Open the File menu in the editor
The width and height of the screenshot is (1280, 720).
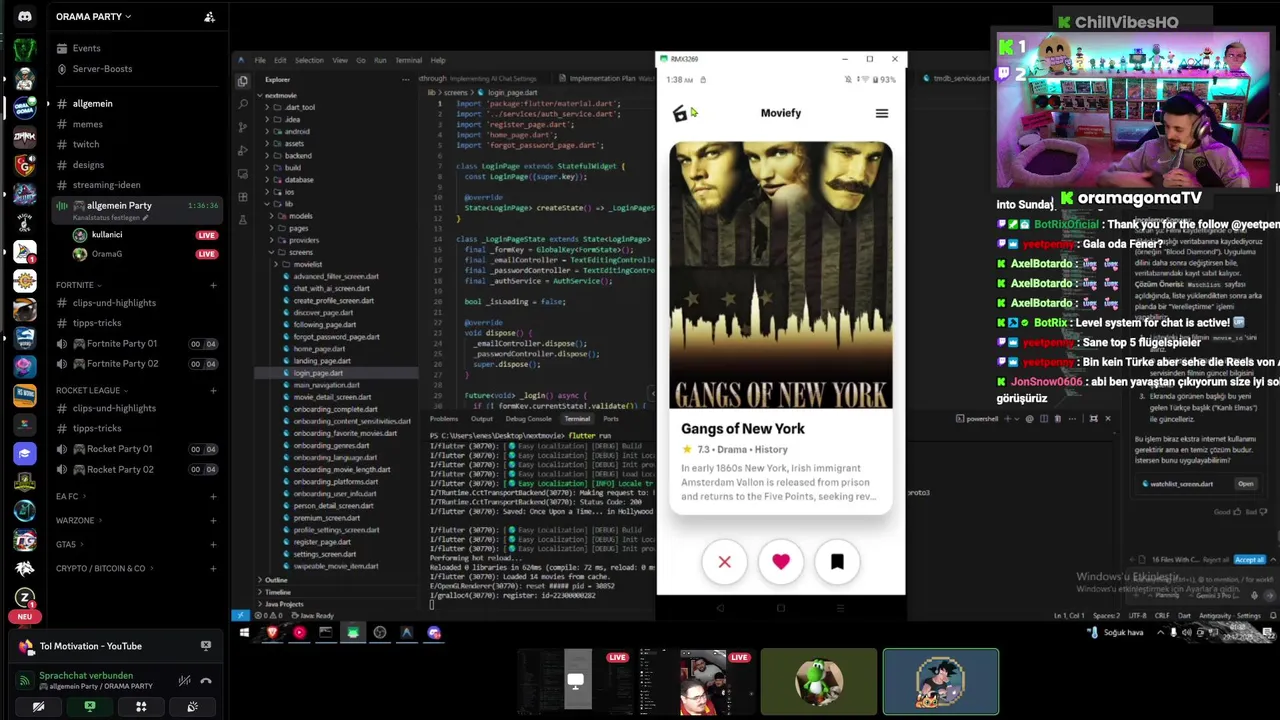point(260,60)
